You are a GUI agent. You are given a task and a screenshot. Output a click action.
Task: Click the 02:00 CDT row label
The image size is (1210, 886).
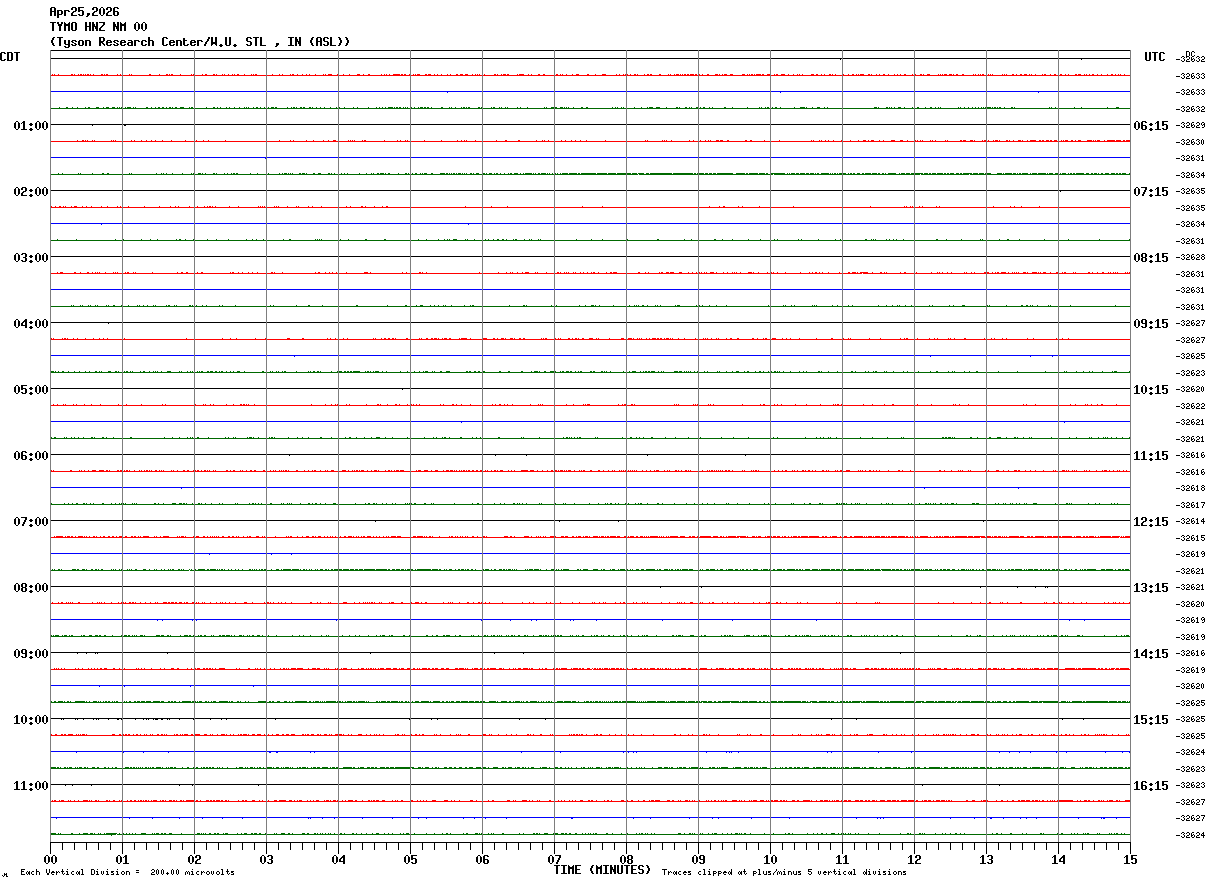click(30, 191)
